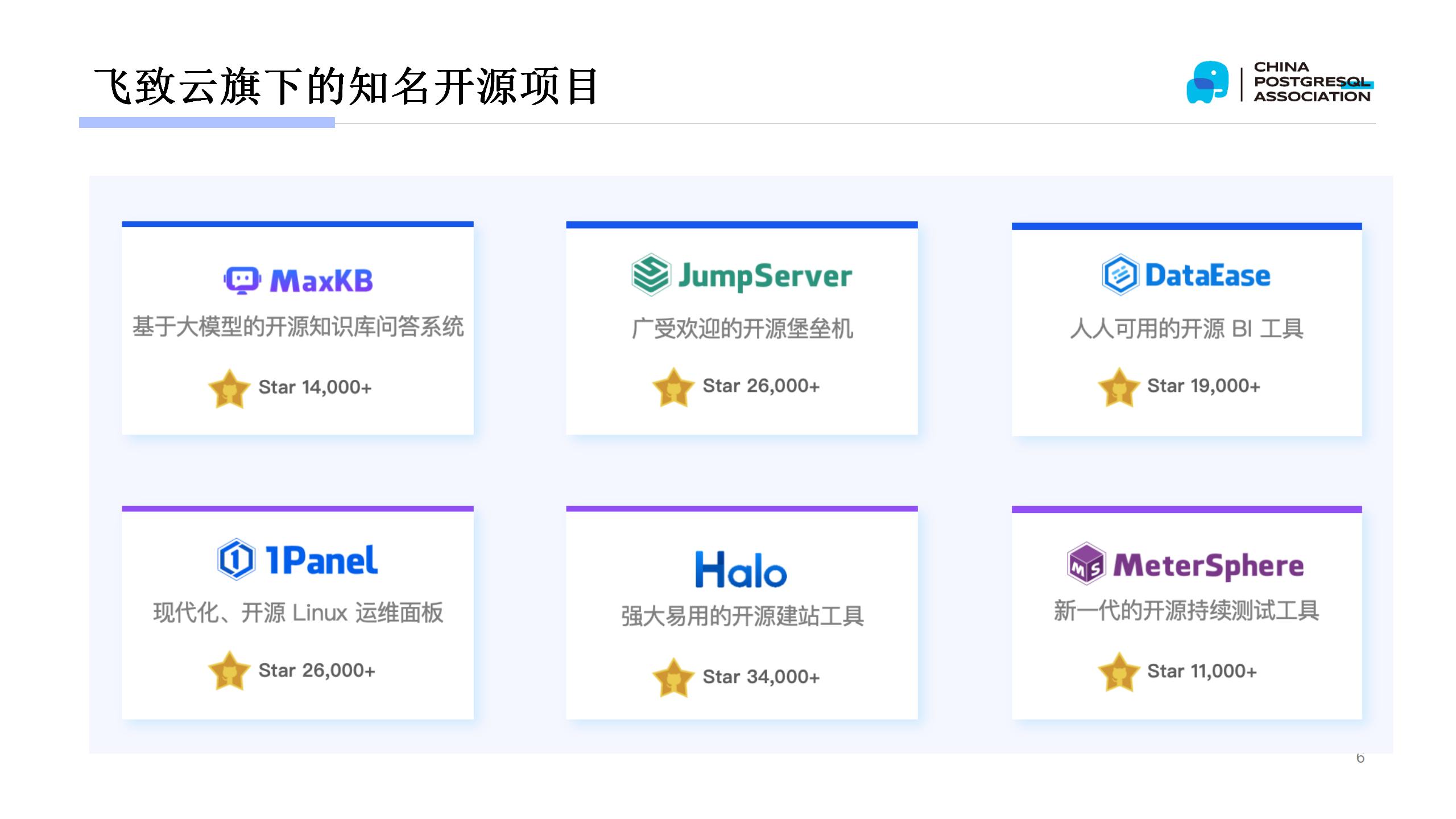
Task: Click the Star 26,000+ label under 1Panel
Action: [316, 671]
